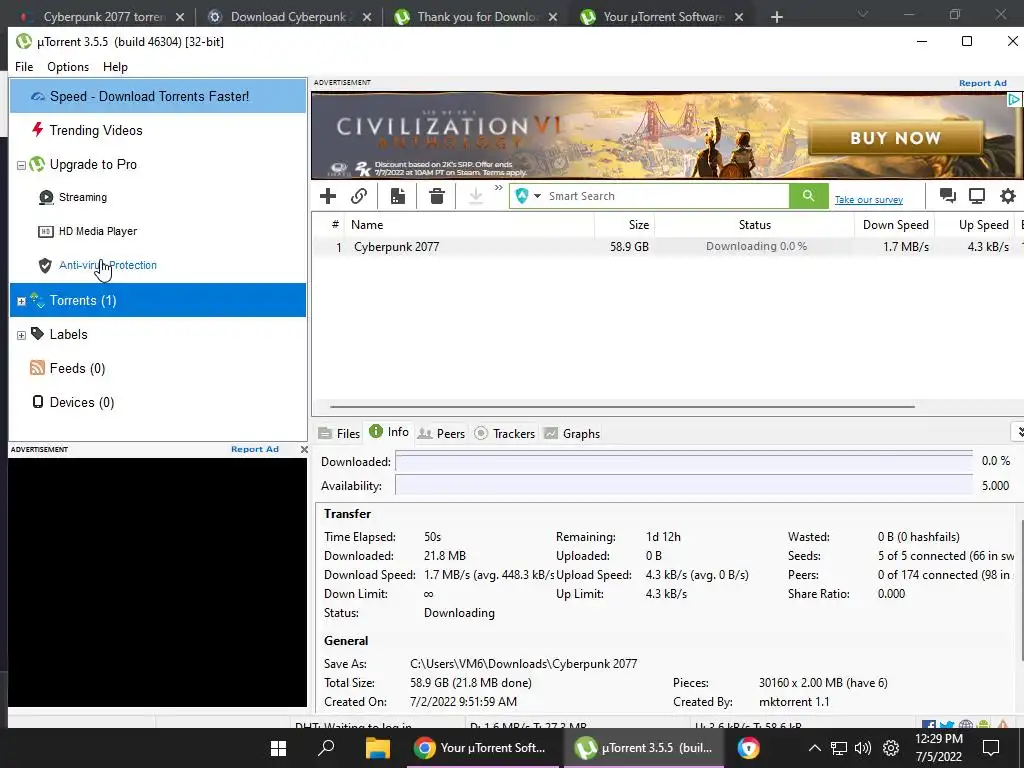
Task: Open Windows Start menu
Action: click(278, 748)
